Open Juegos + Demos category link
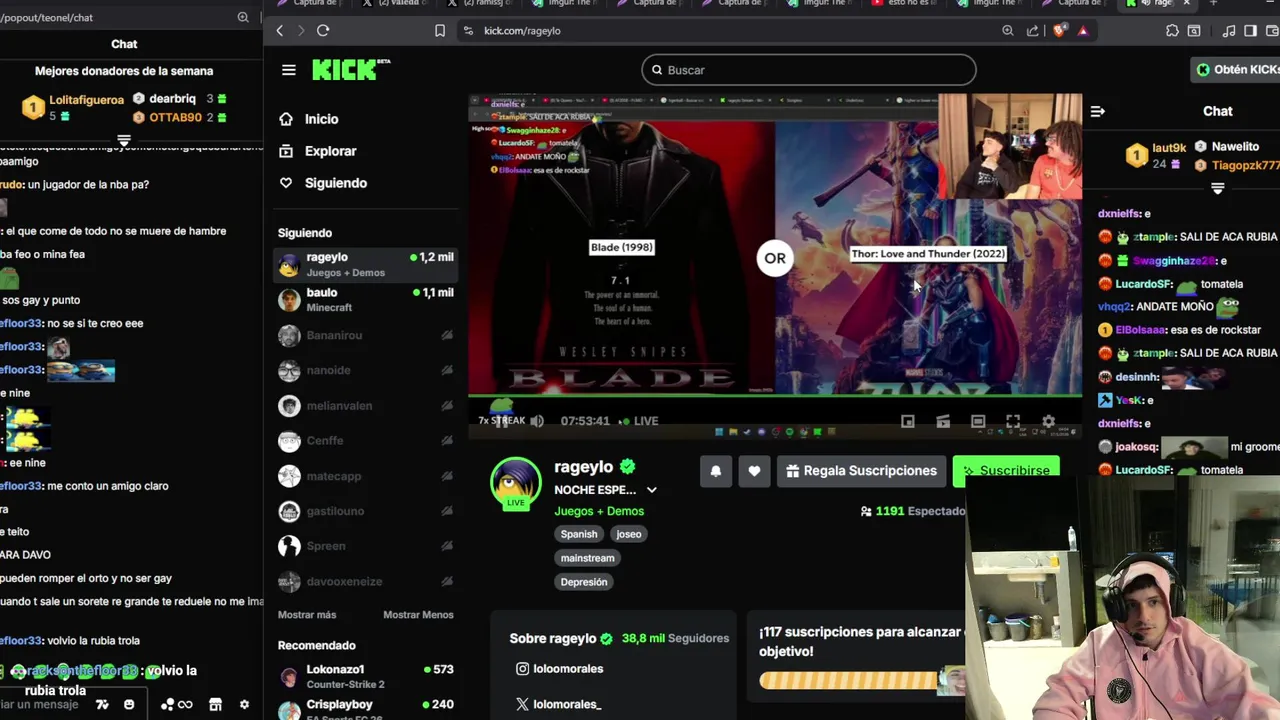1280x720 pixels. click(x=599, y=511)
